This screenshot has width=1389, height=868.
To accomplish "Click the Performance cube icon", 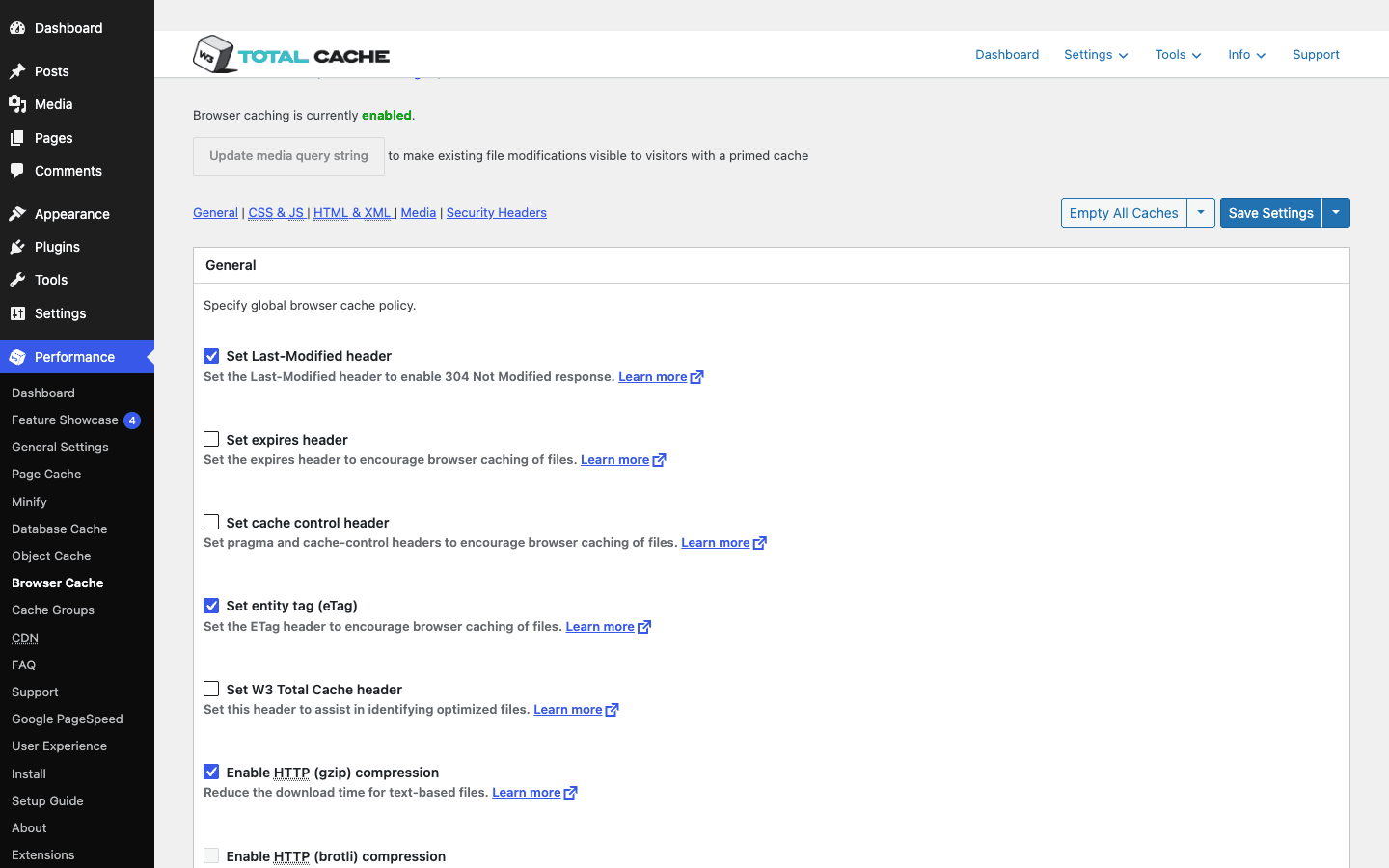I will [17, 357].
